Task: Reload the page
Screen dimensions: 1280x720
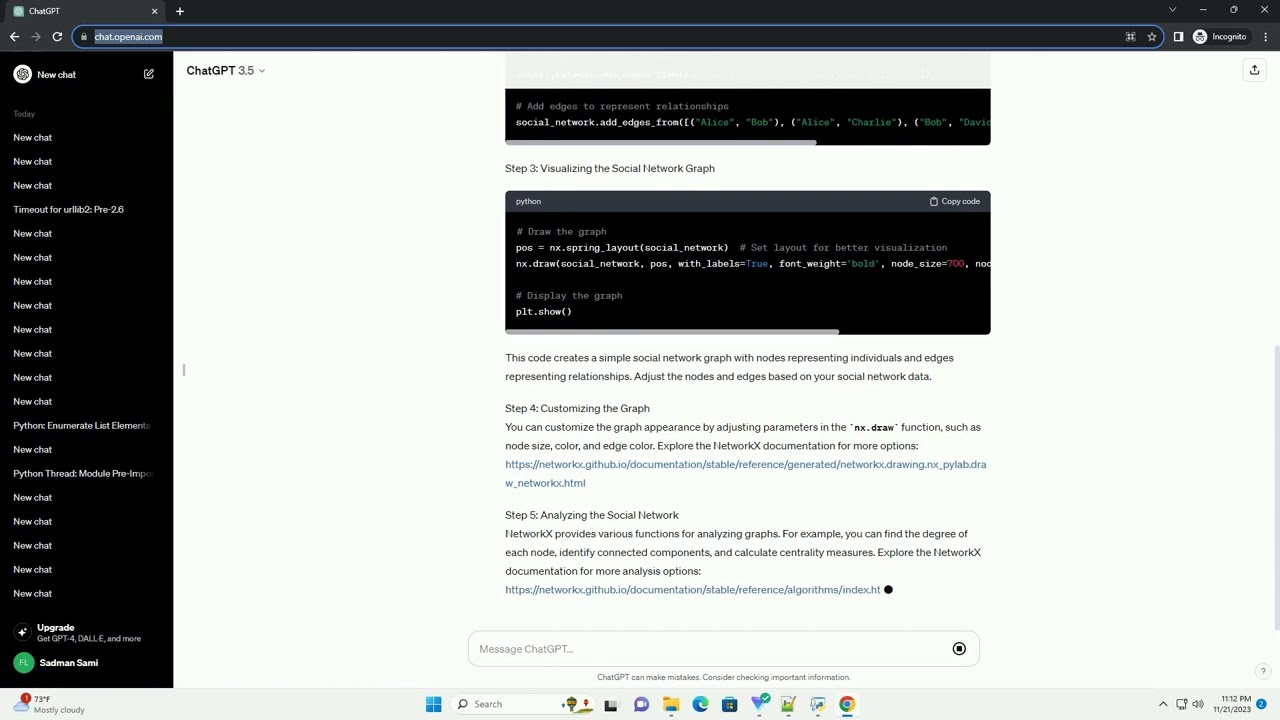Action: coord(57,37)
